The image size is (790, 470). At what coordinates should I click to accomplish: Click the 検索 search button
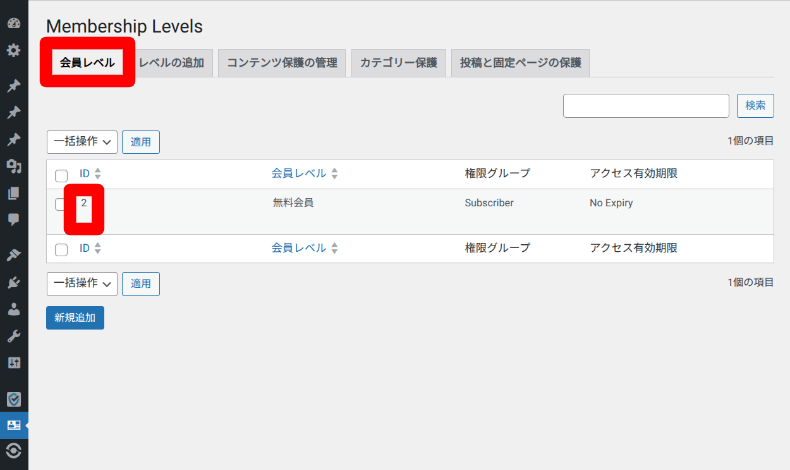coord(755,106)
